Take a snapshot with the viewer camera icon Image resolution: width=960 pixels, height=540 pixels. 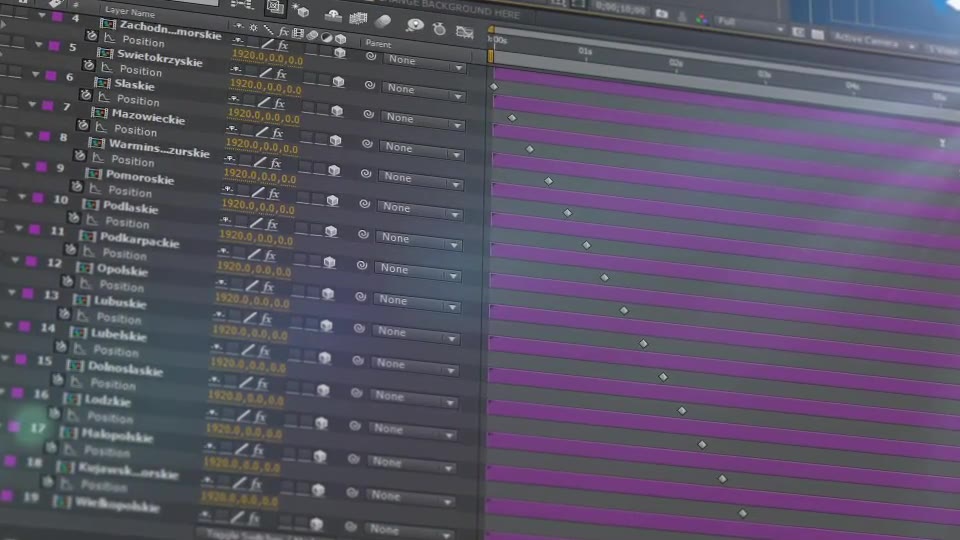tap(662, 13)
